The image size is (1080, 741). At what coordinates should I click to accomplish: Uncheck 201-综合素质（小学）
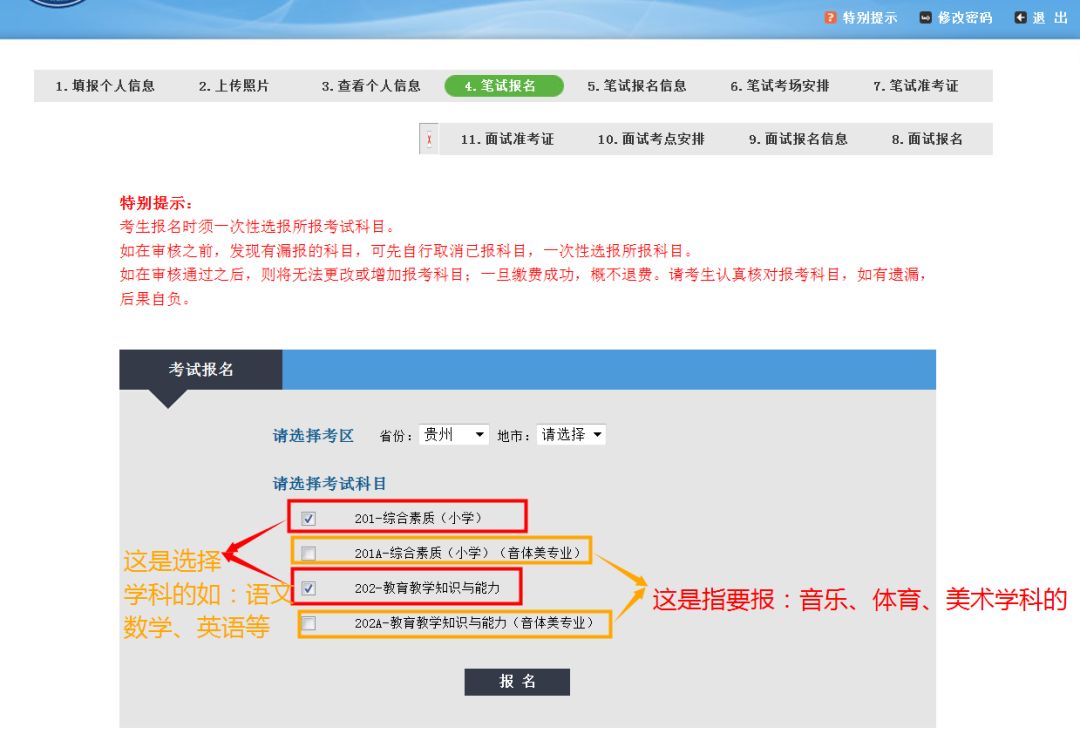[x=309, y=517]
